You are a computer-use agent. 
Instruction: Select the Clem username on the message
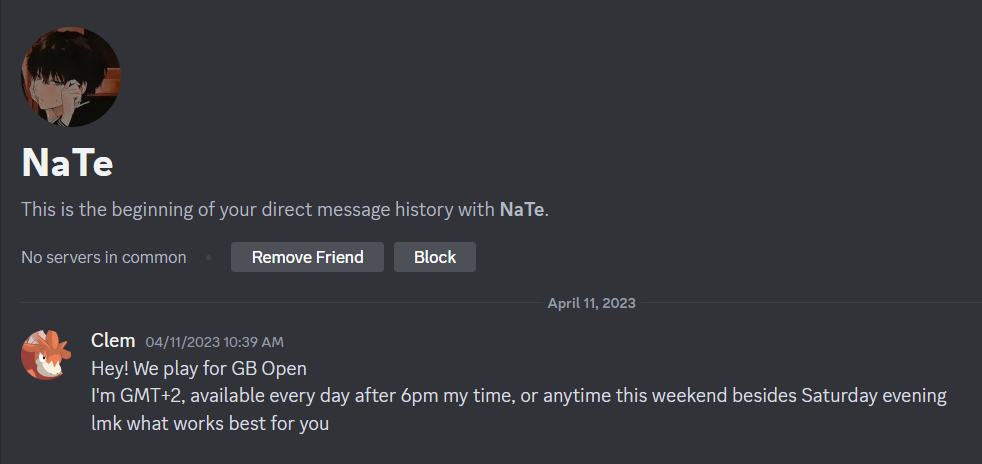[x=113, y=341]
